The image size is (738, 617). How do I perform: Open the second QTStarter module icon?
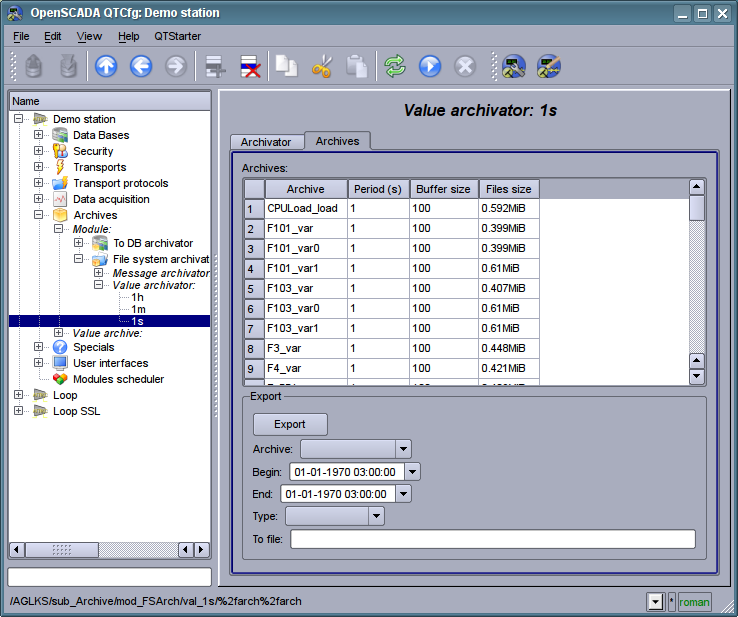[548, 66]
